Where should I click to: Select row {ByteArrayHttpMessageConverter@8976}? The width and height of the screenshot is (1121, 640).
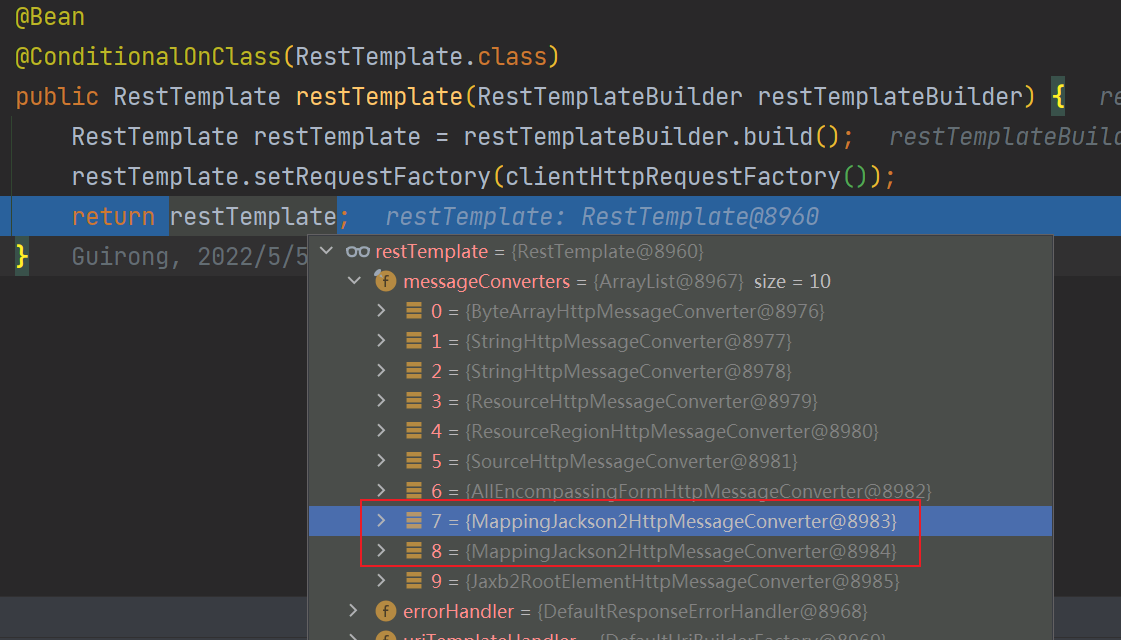point(680,311)
